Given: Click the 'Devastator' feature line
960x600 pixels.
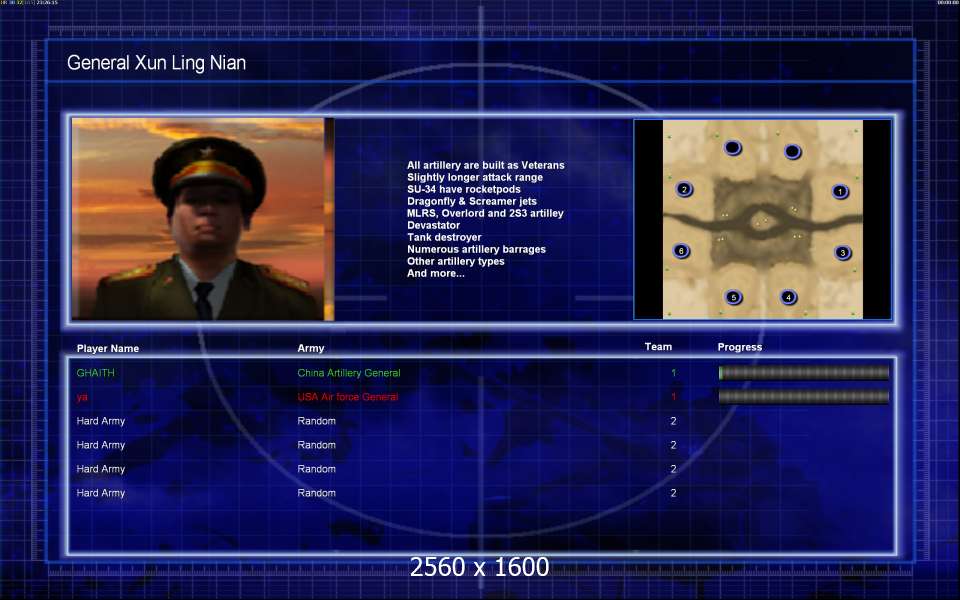Looking at the screenshot, I should (433, 225).
